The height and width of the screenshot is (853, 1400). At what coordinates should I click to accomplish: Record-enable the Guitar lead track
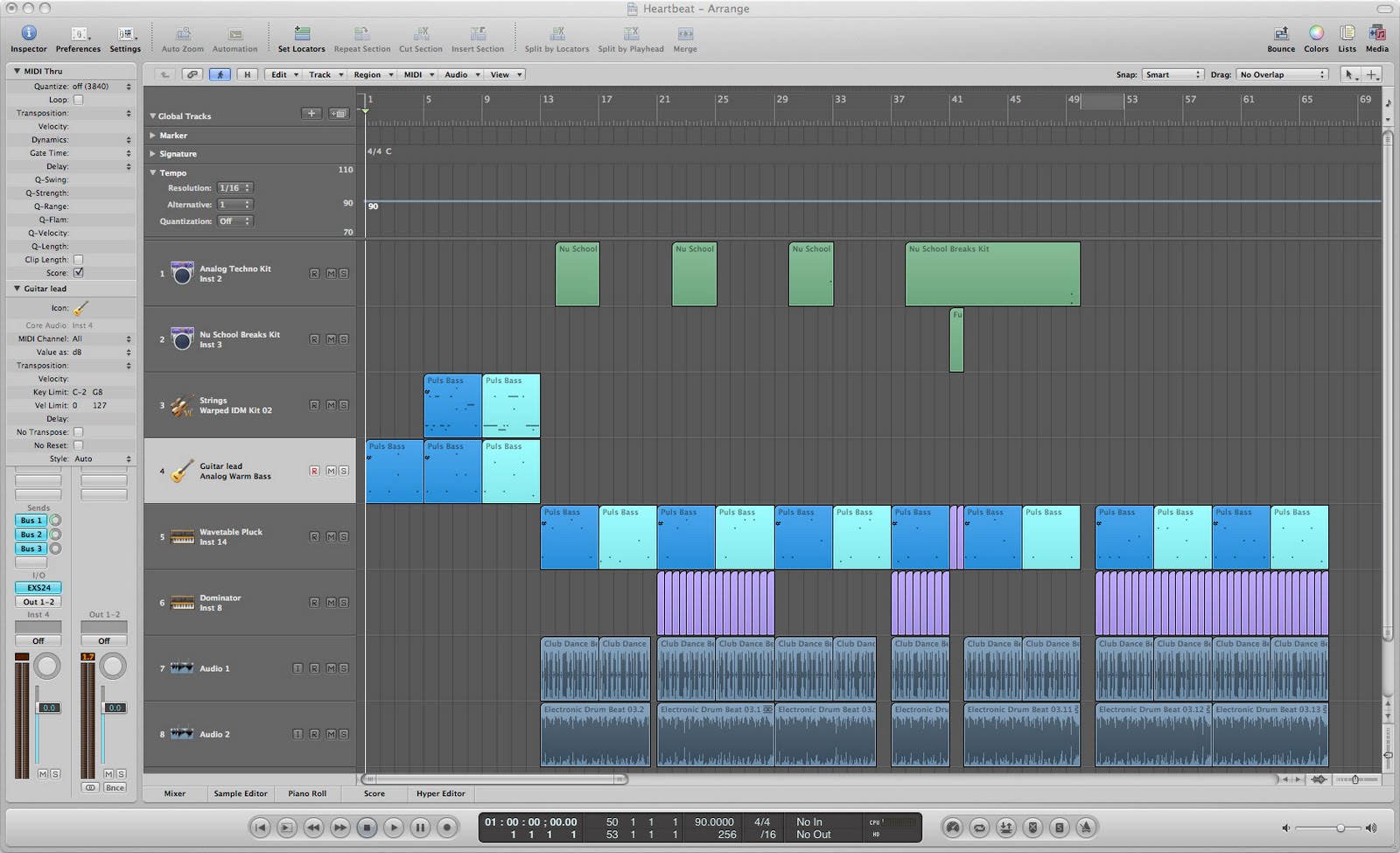pyautogui.click(x=314, y=471)
